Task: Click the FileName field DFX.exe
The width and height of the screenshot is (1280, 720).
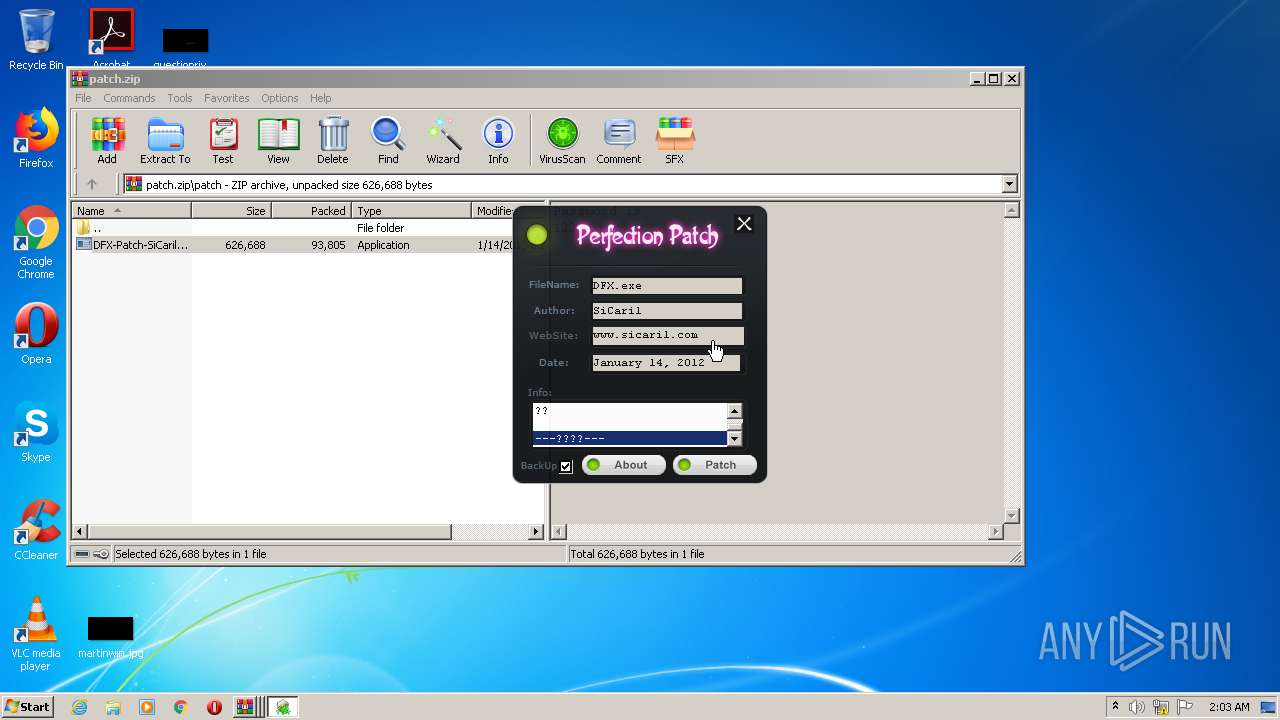Action: point(667,286)
